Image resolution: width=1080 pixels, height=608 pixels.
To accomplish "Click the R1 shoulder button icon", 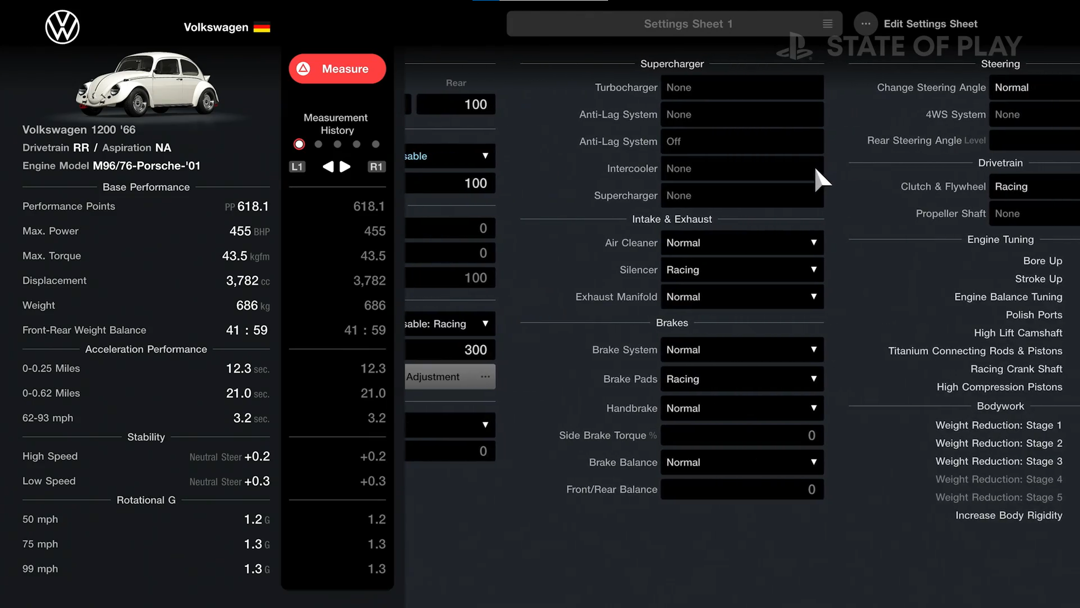I will coord(376,167).
